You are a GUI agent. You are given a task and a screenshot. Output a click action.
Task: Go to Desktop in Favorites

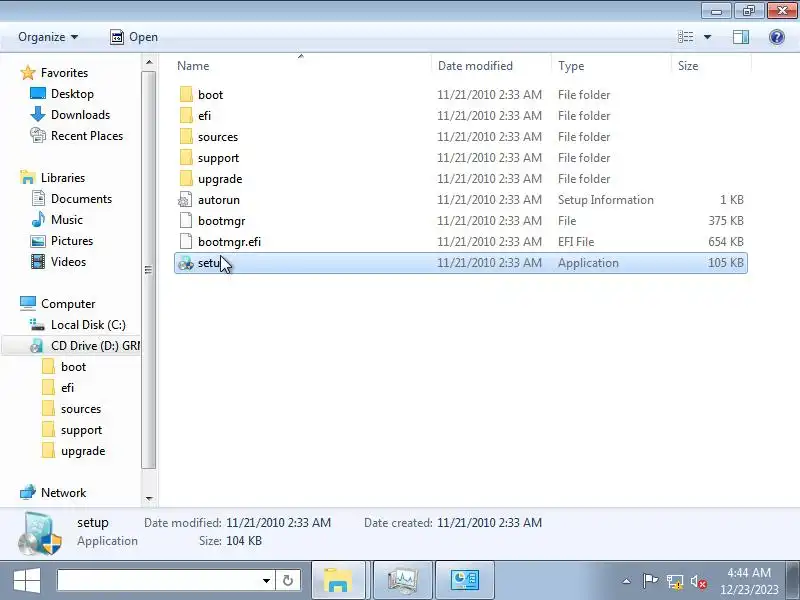(x=62, y=94)
